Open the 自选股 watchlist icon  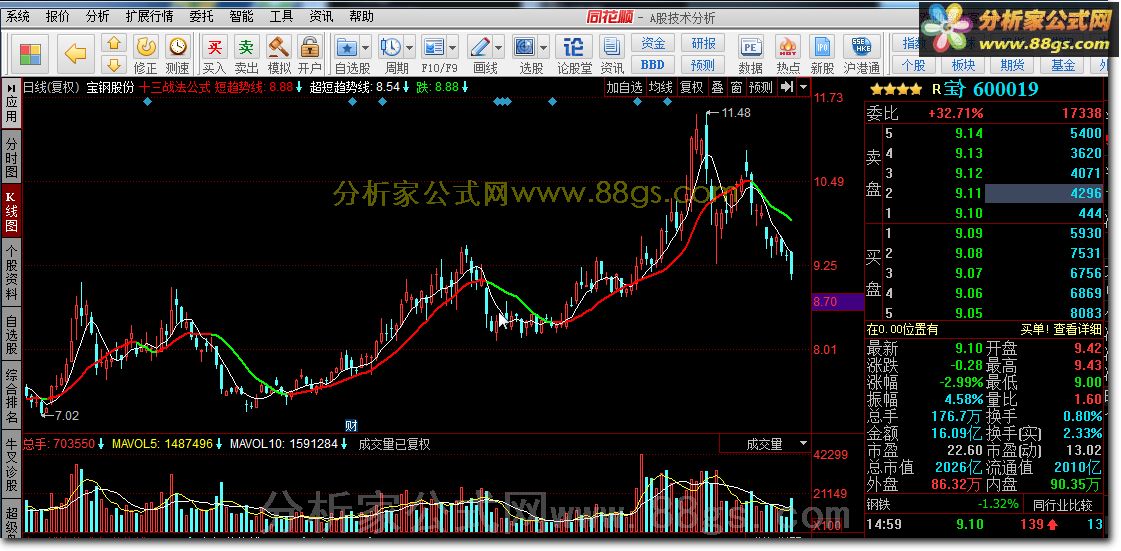pyautogui.click(x=347, y=48)
